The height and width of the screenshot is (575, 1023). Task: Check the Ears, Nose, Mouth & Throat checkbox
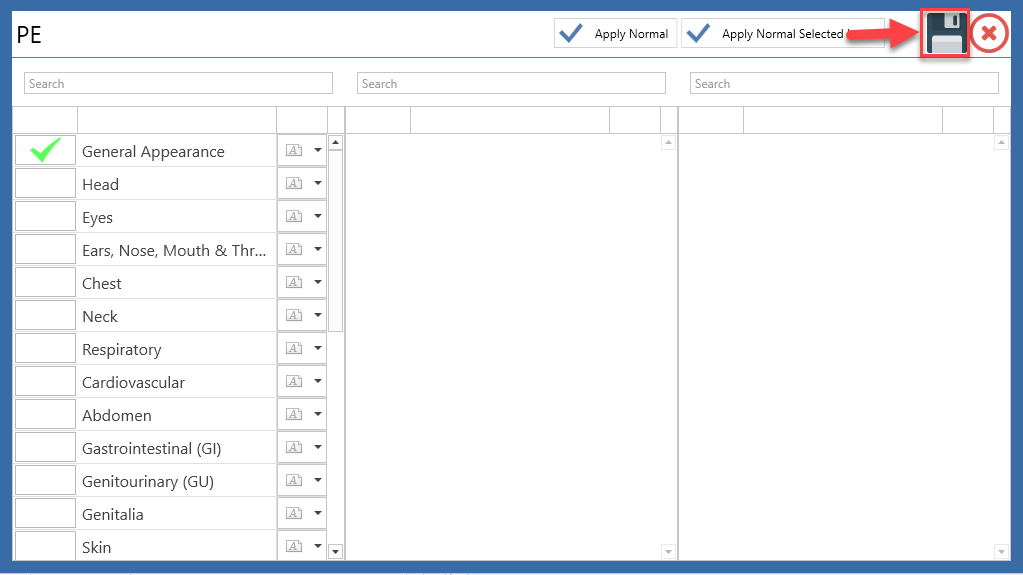pos(45,249)
